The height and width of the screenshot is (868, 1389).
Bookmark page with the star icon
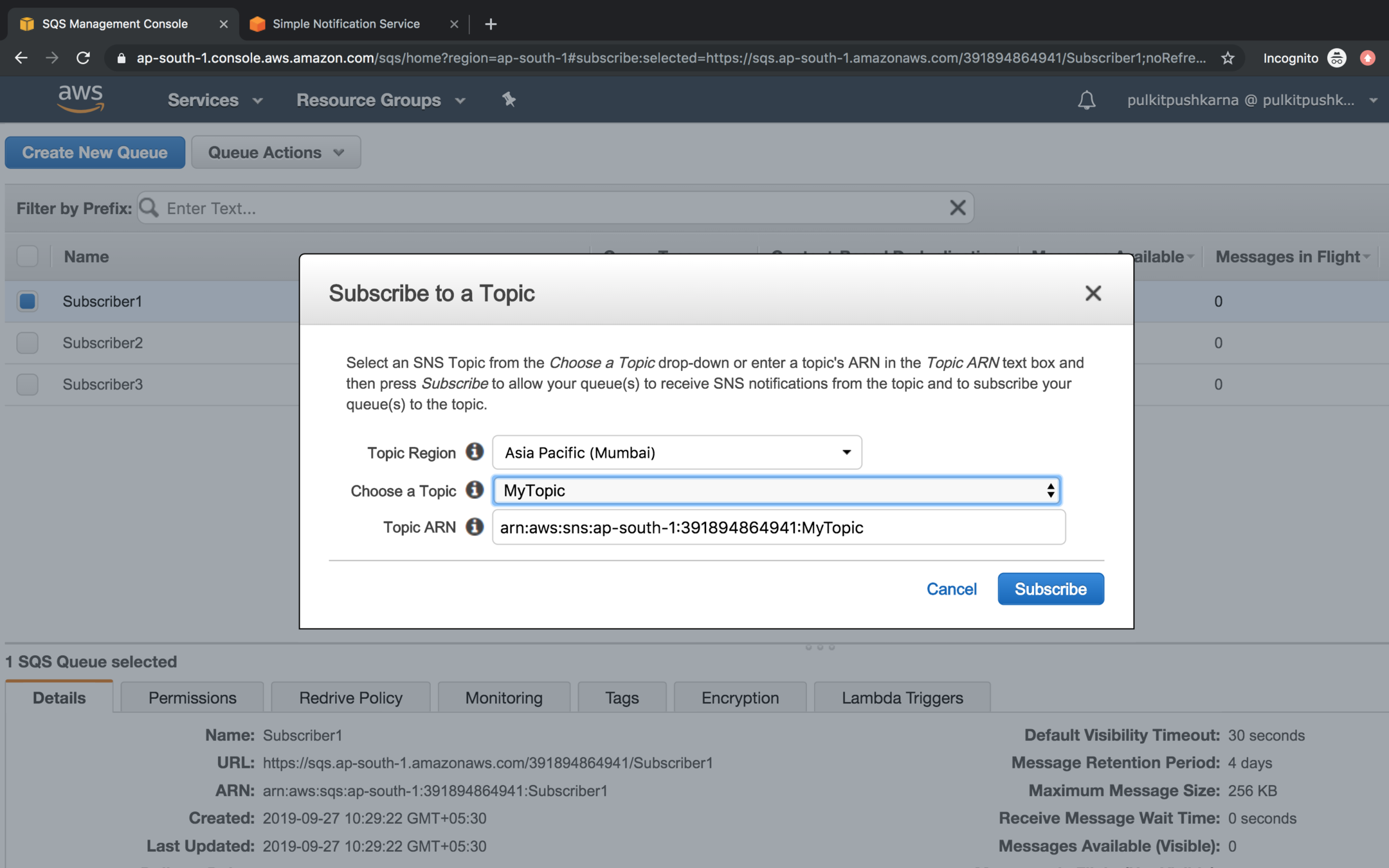(1228, 58)
